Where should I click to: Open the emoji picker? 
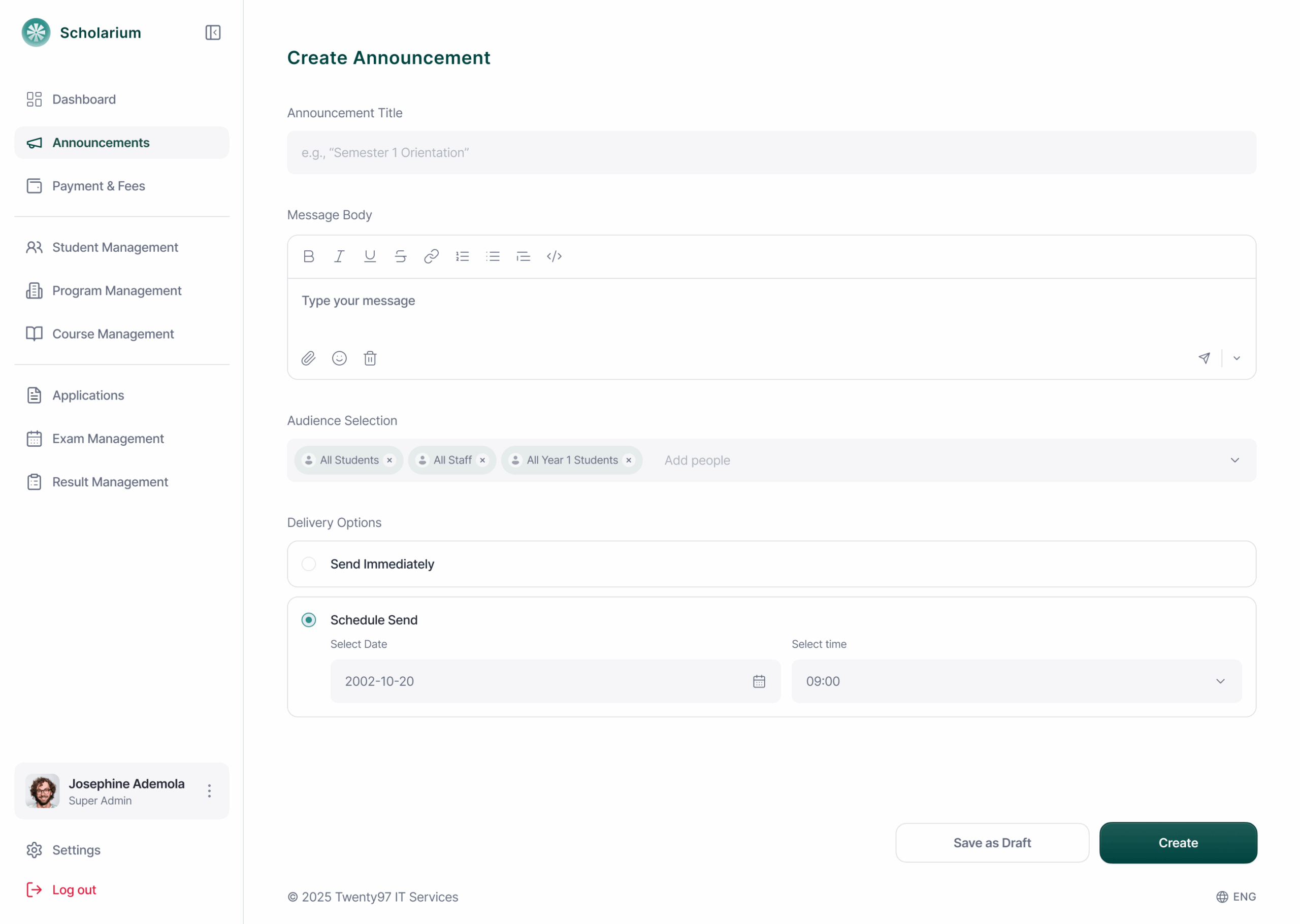[339, 358]
